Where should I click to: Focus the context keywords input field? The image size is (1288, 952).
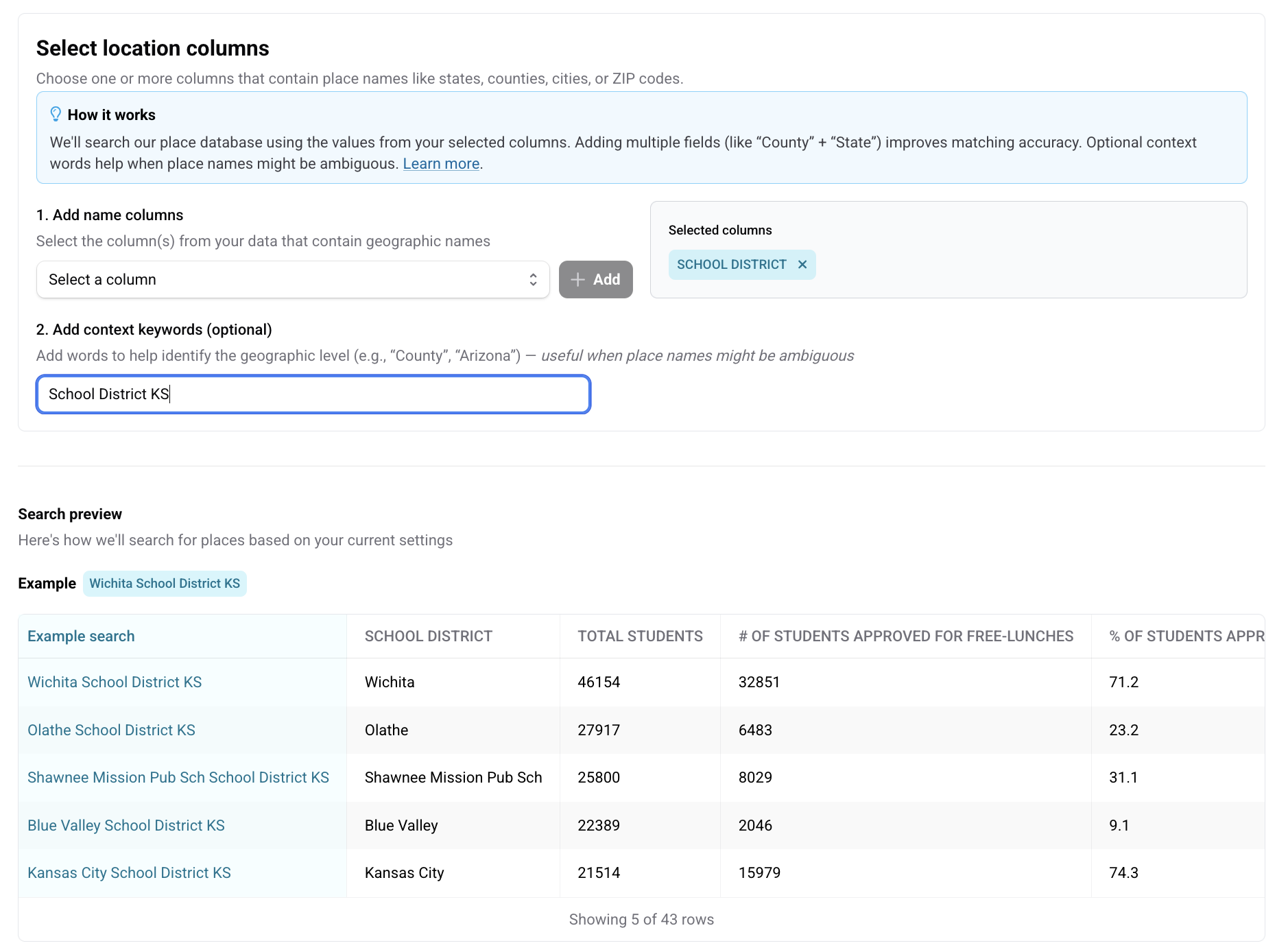click(313, 394)
